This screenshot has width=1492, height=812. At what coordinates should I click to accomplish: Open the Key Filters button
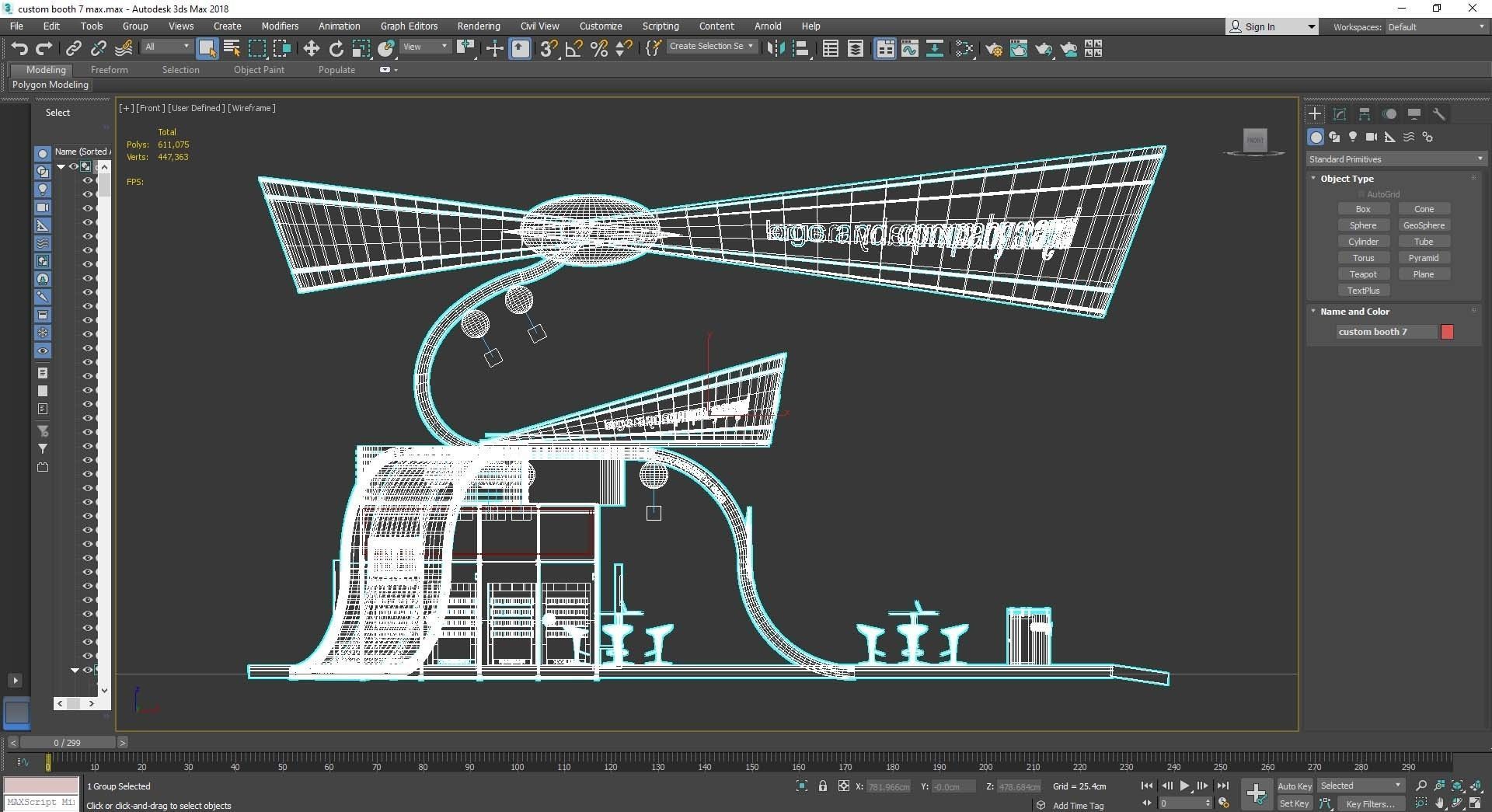tap(1371, 804)
